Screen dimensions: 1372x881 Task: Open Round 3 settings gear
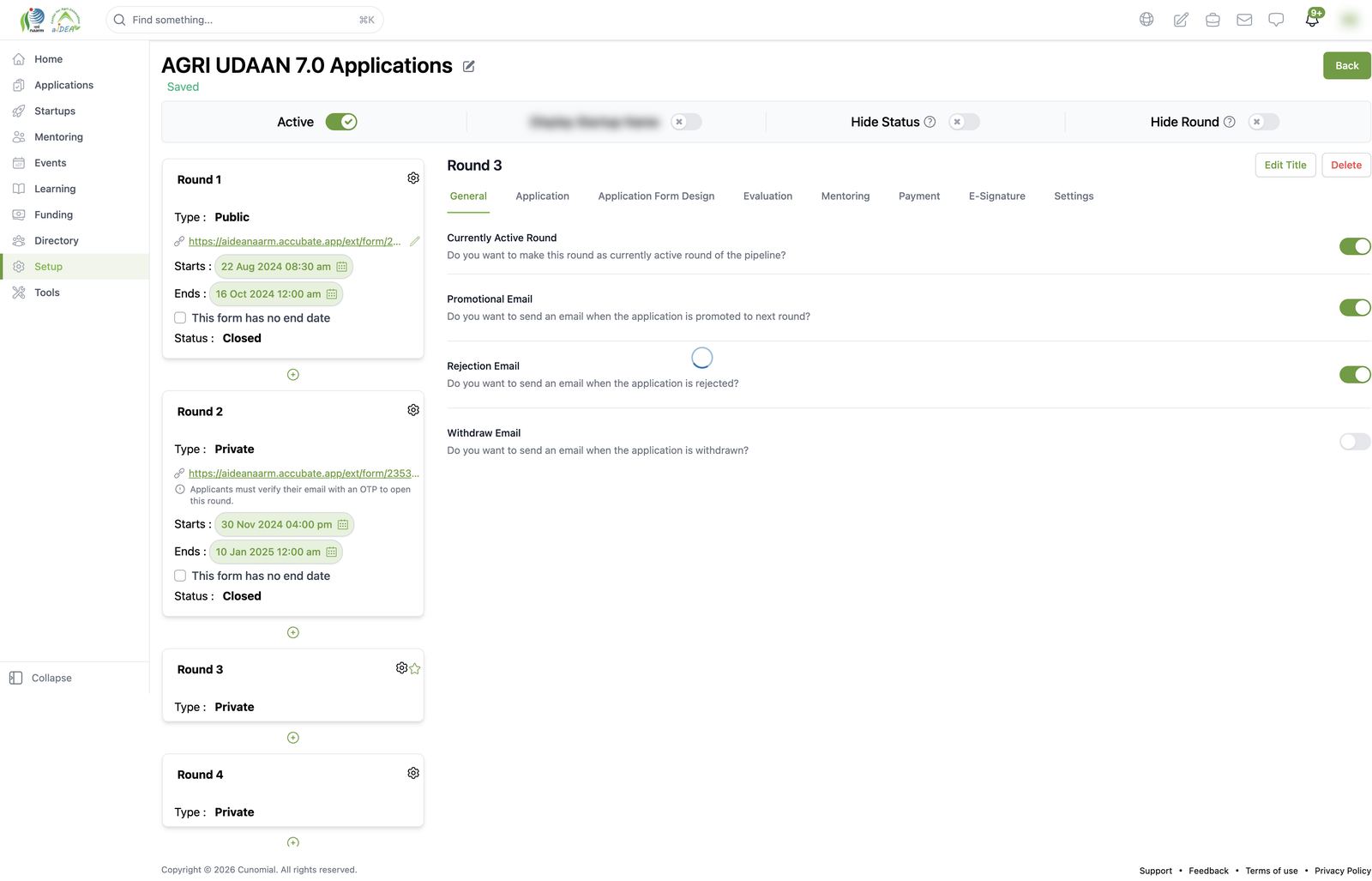tap(401, 667)
